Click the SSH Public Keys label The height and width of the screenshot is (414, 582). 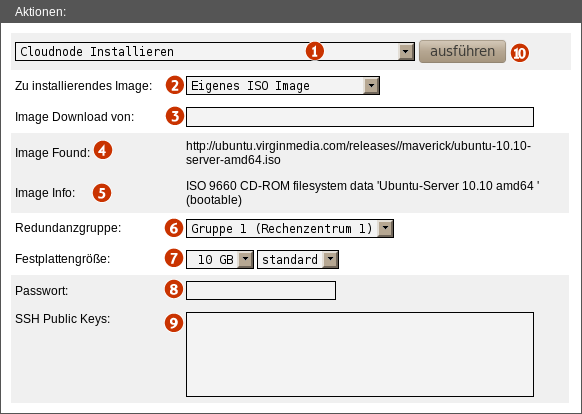(x=62, y=319)
